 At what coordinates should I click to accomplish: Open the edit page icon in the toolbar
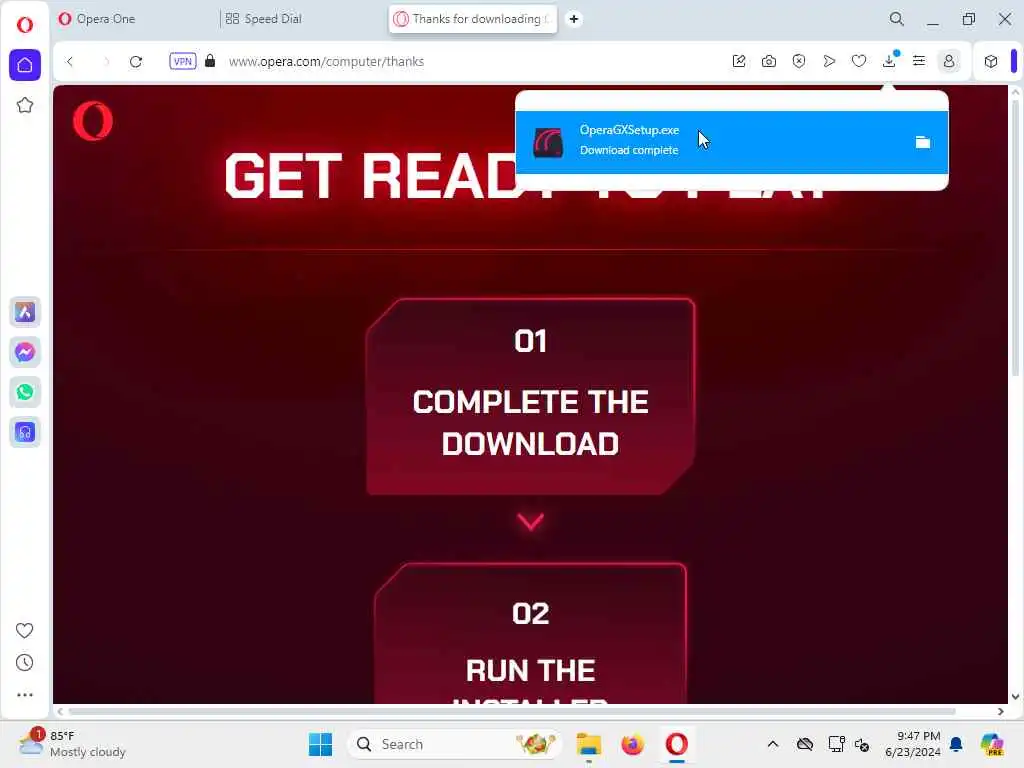[x=739, y=61]
